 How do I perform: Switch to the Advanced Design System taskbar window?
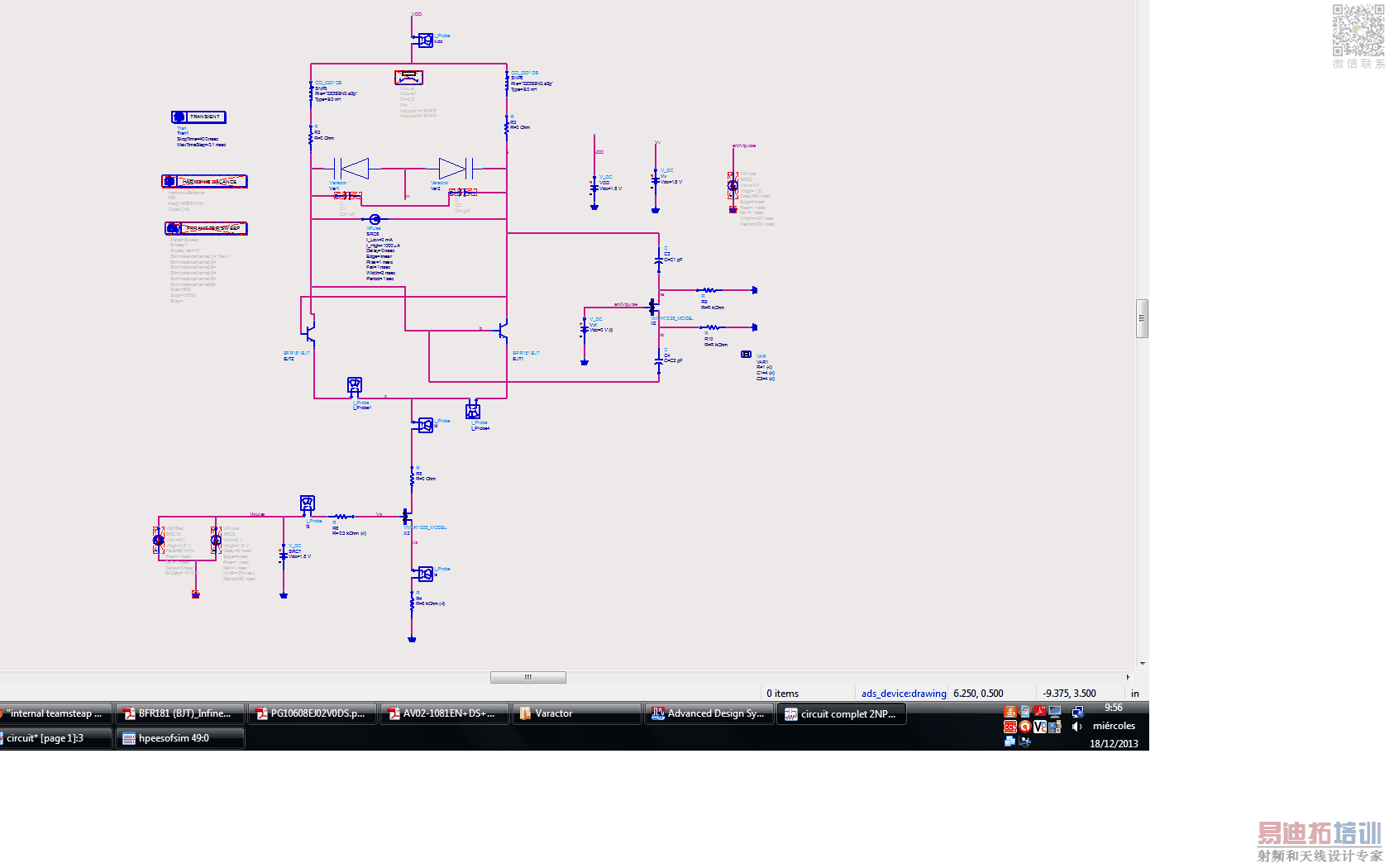tap(709, 713)
